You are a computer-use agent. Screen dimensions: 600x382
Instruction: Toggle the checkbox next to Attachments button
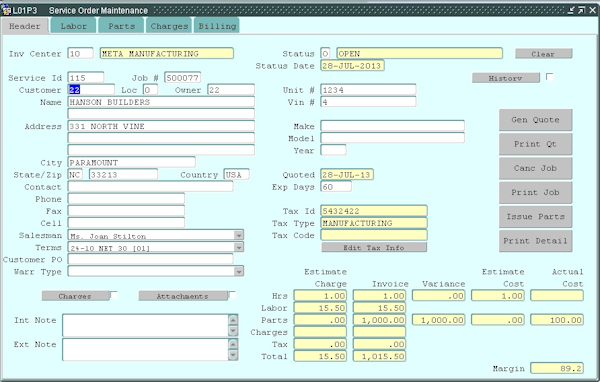point(232,295)
